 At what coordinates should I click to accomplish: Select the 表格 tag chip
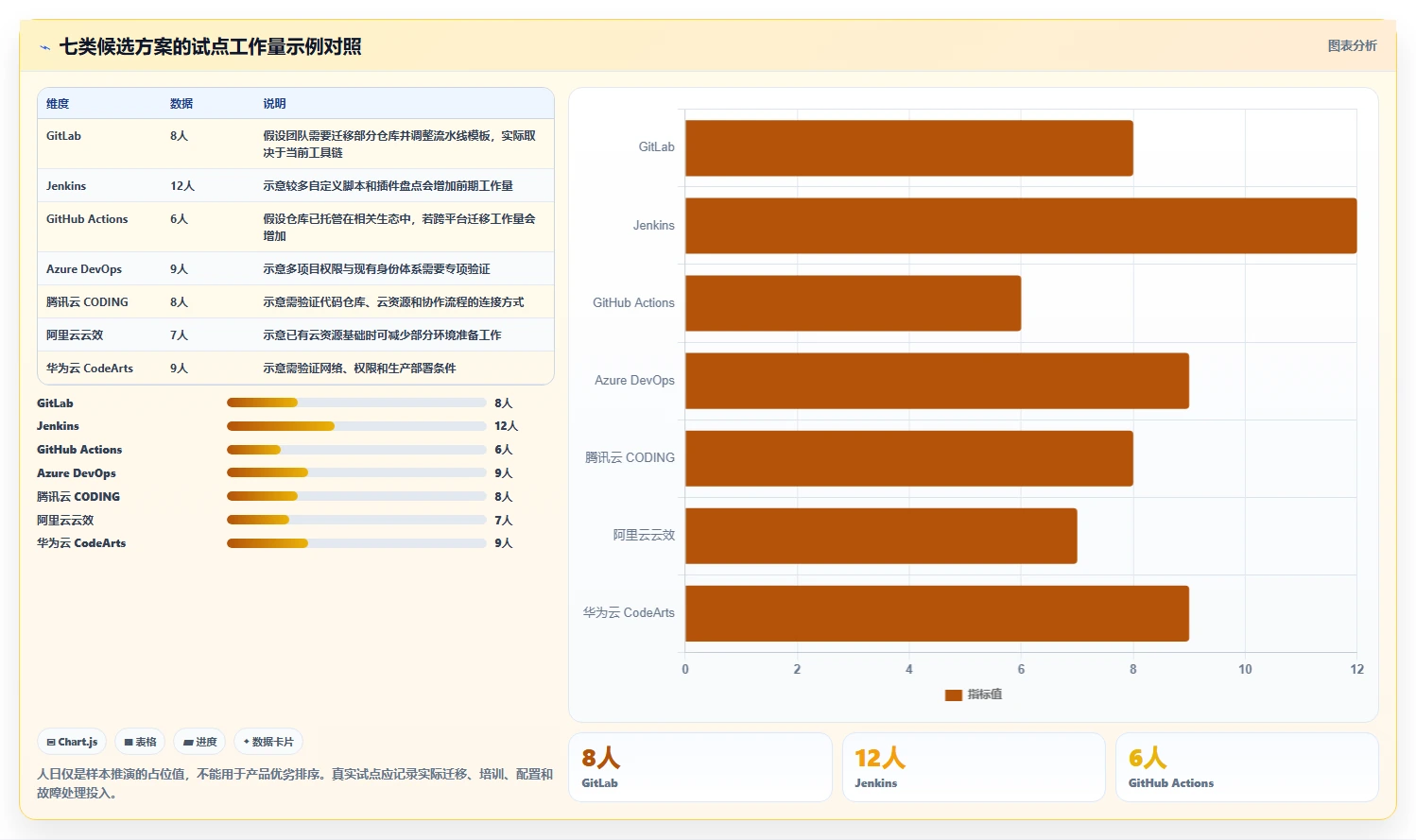140,742
